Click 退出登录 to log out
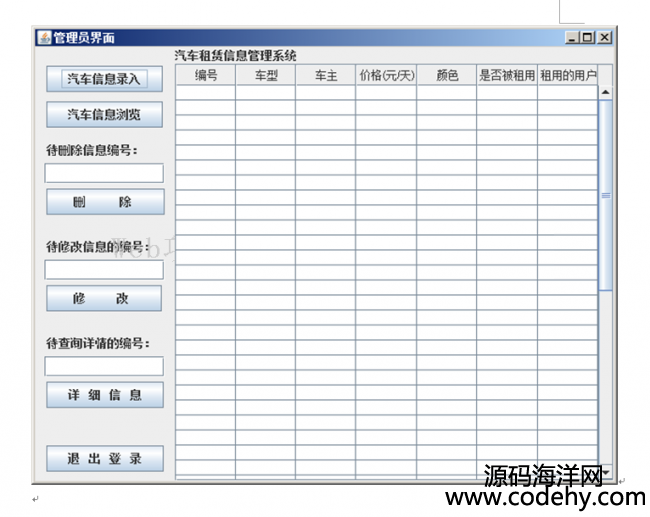 [x=104, y=459]
